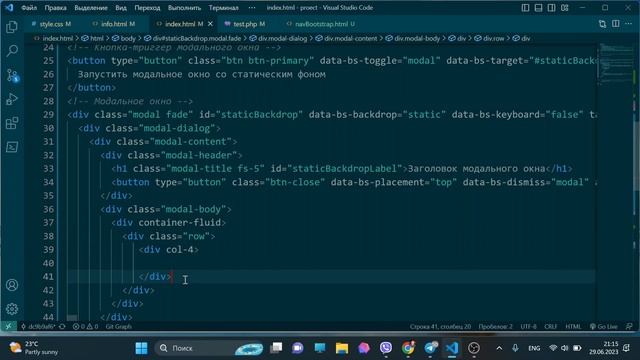Close the index.html tab
The height and width of the screenshot is (360, 640).
pyautogui.click(x=210, y=24)
